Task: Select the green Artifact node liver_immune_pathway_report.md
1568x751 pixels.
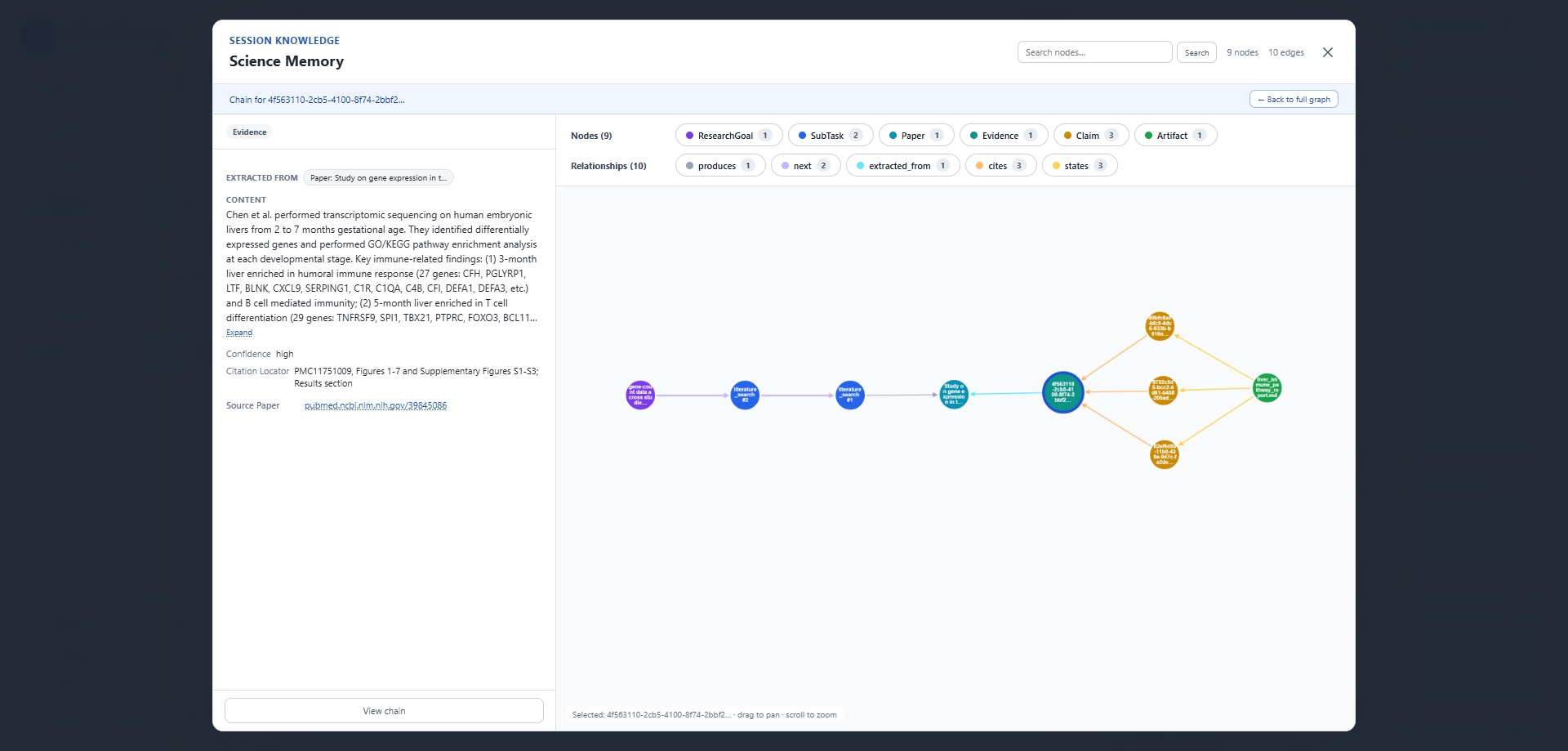Action: pyautogui.click(x=1267, y=388)
